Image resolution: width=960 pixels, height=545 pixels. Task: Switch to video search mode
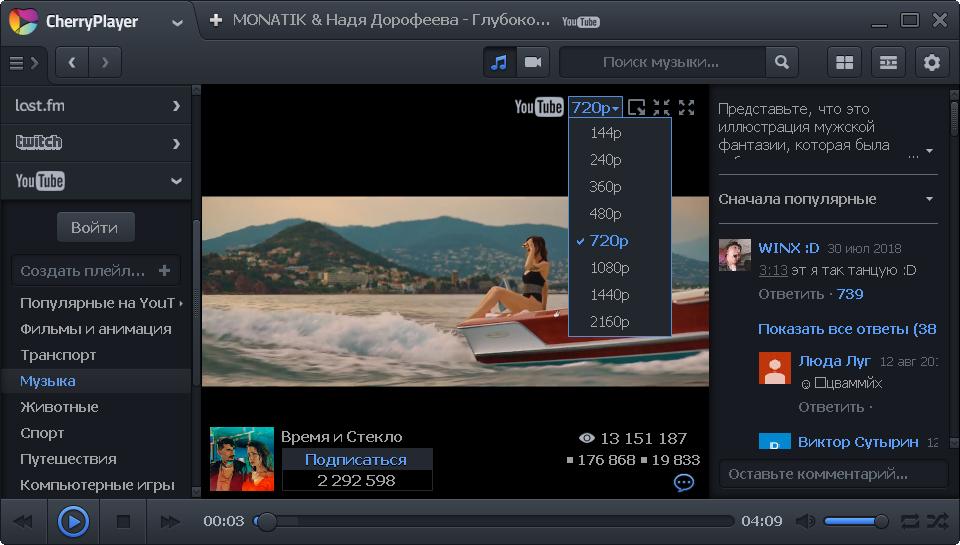[x=533, y=62]
